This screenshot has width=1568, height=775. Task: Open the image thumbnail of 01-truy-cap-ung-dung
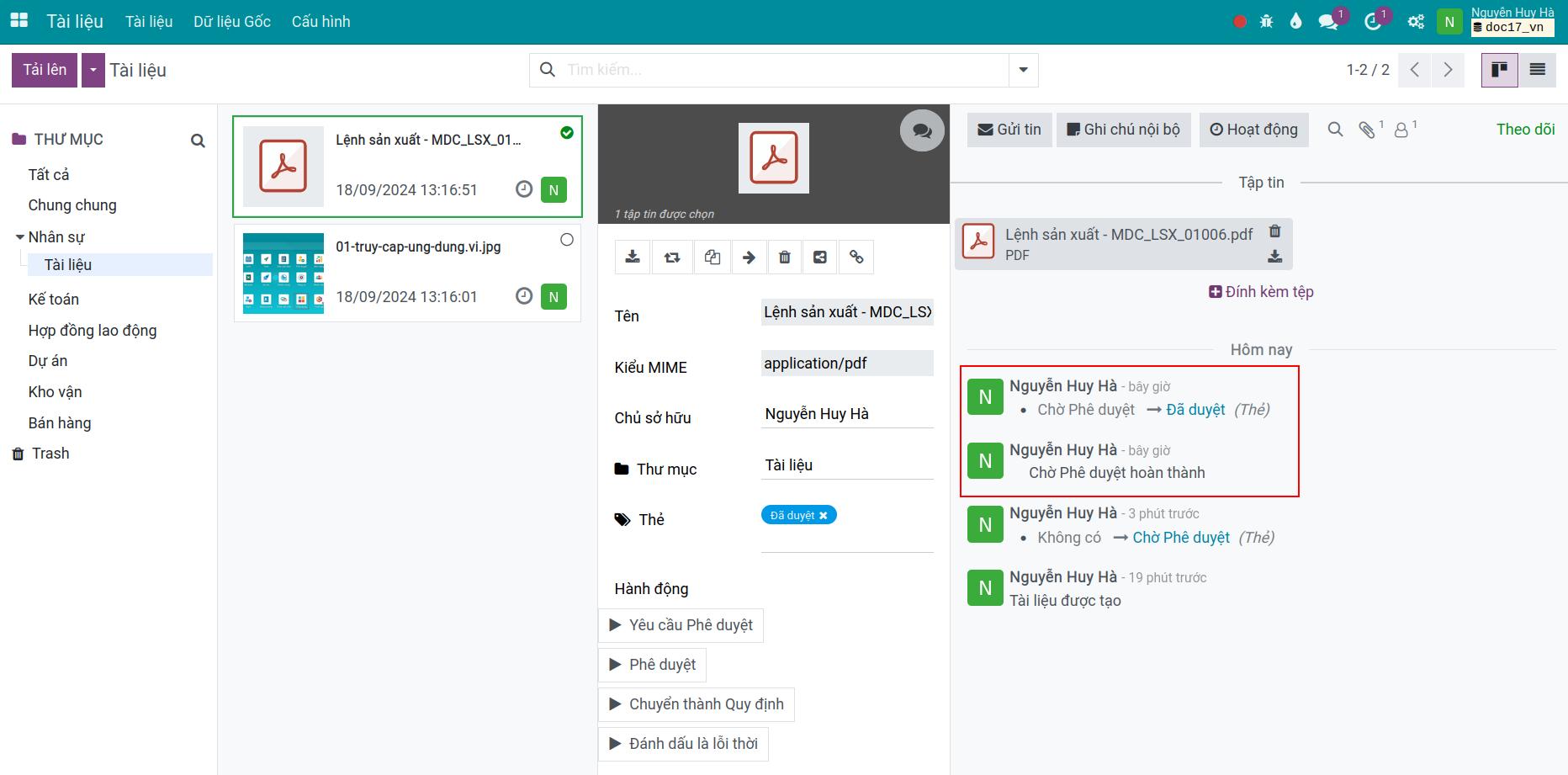pyautogui.click(x=283, y=273)
